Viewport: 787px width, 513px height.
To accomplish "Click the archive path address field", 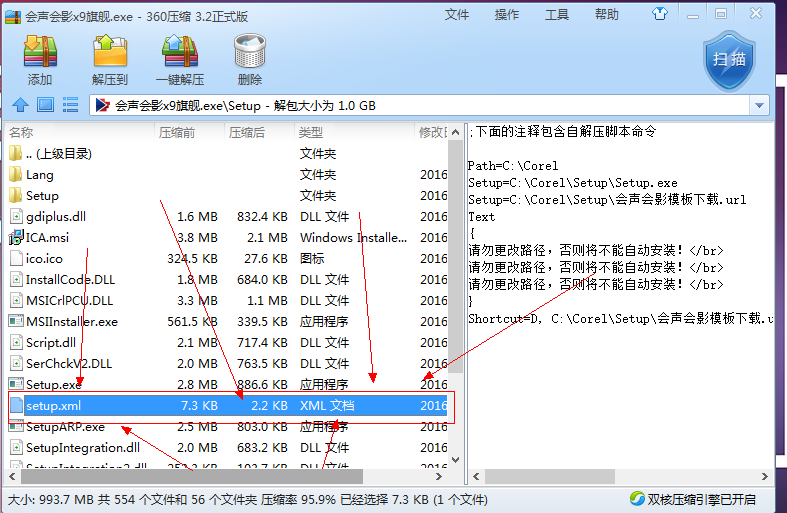I will [x=420, y=105].
